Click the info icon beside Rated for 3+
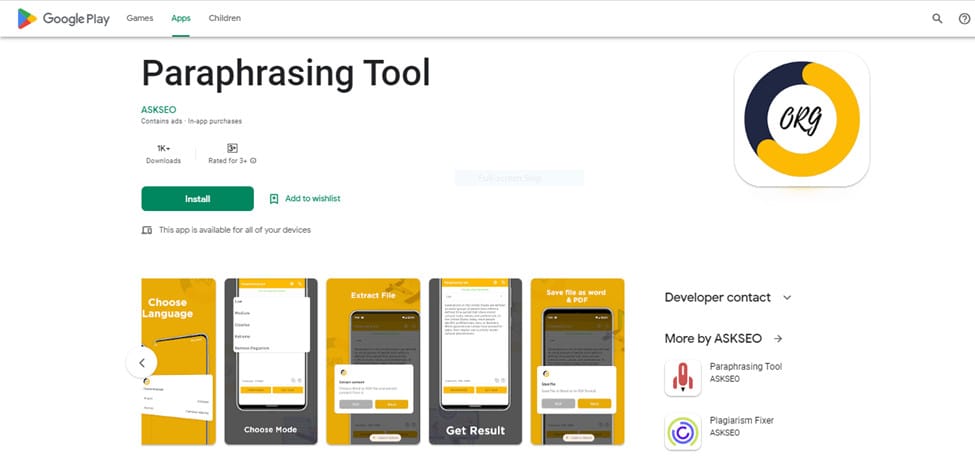 pyautogui.click(x=253, y=160)
